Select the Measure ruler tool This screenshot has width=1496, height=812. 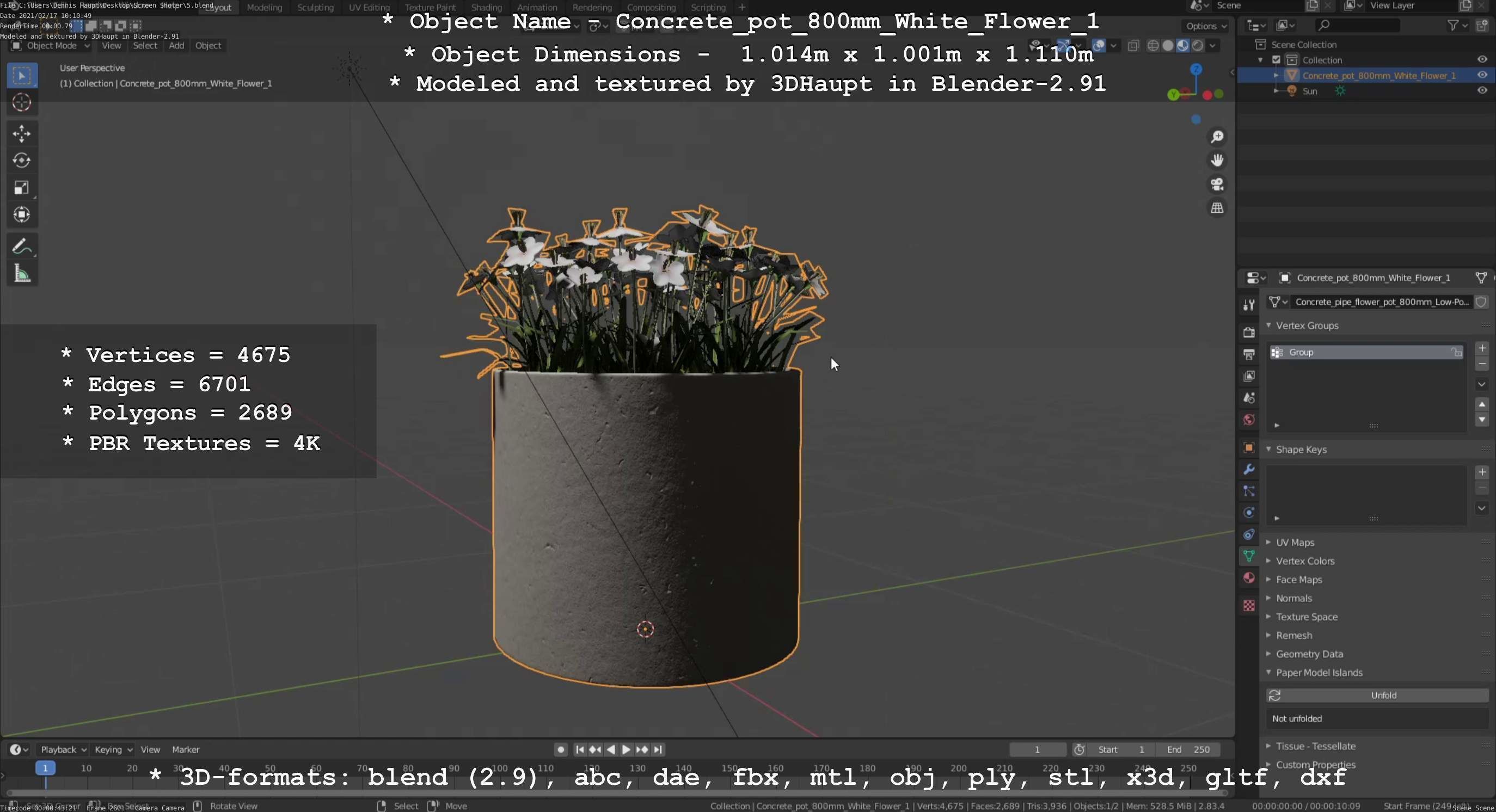(22, 273)
